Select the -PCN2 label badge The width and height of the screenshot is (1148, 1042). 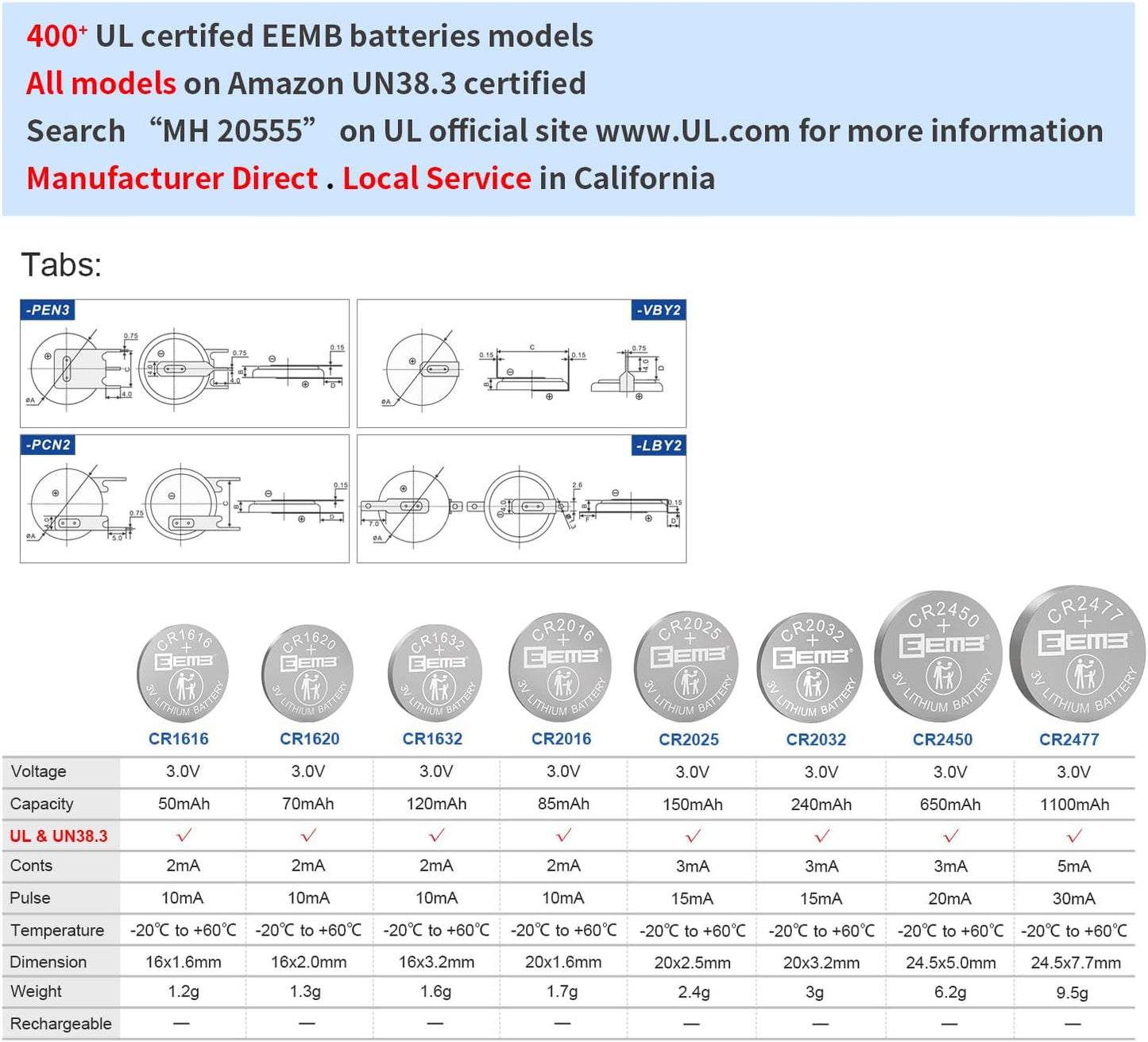[48, 445]
